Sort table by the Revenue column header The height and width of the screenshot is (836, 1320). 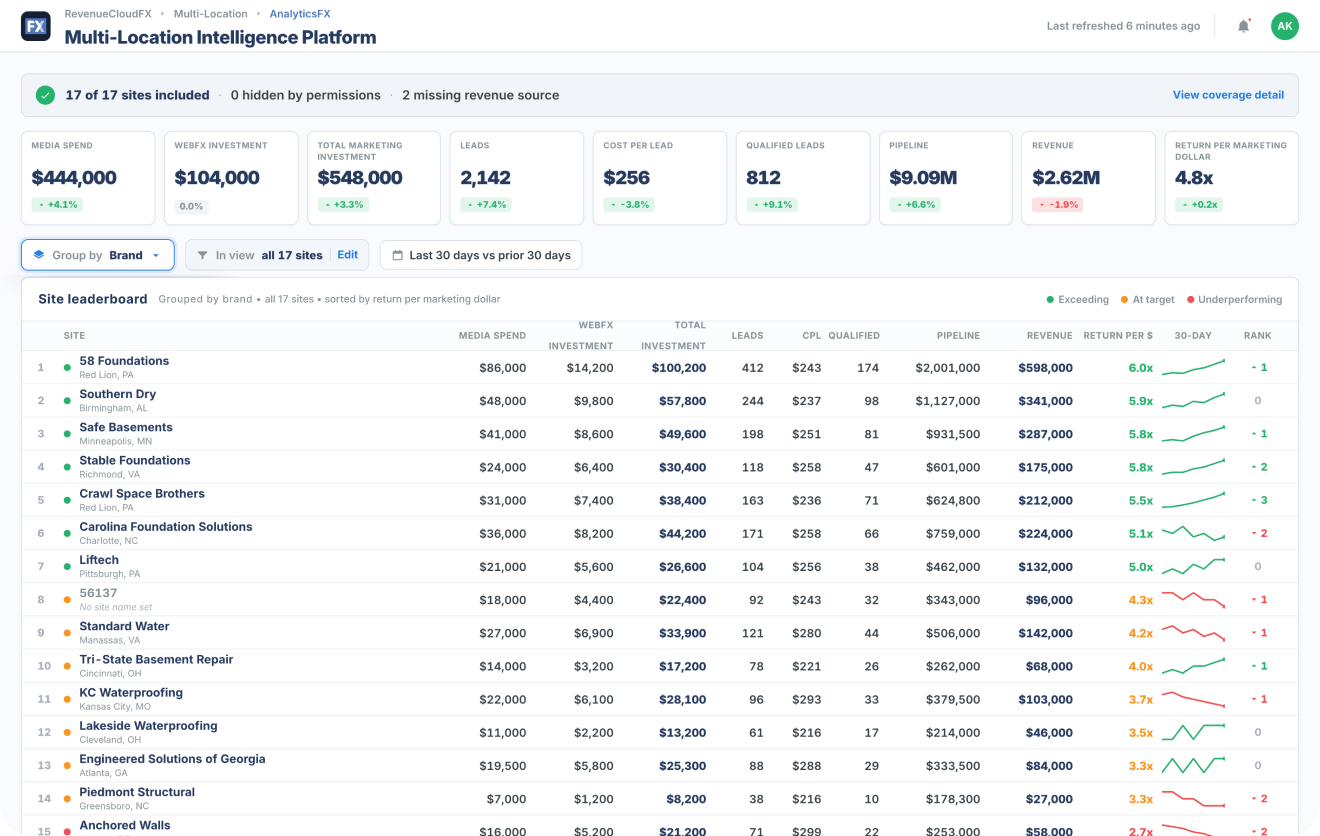(1050, 336)
